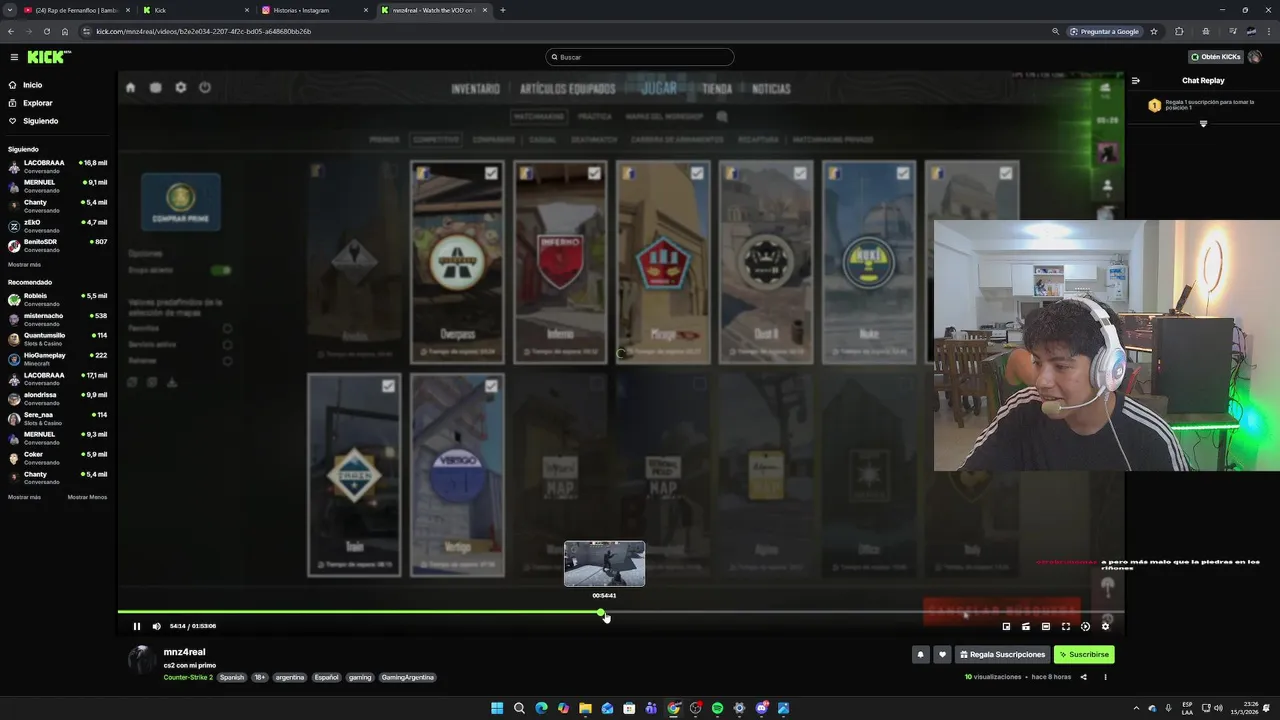Click the address bar URL

(x=204, y=31)
